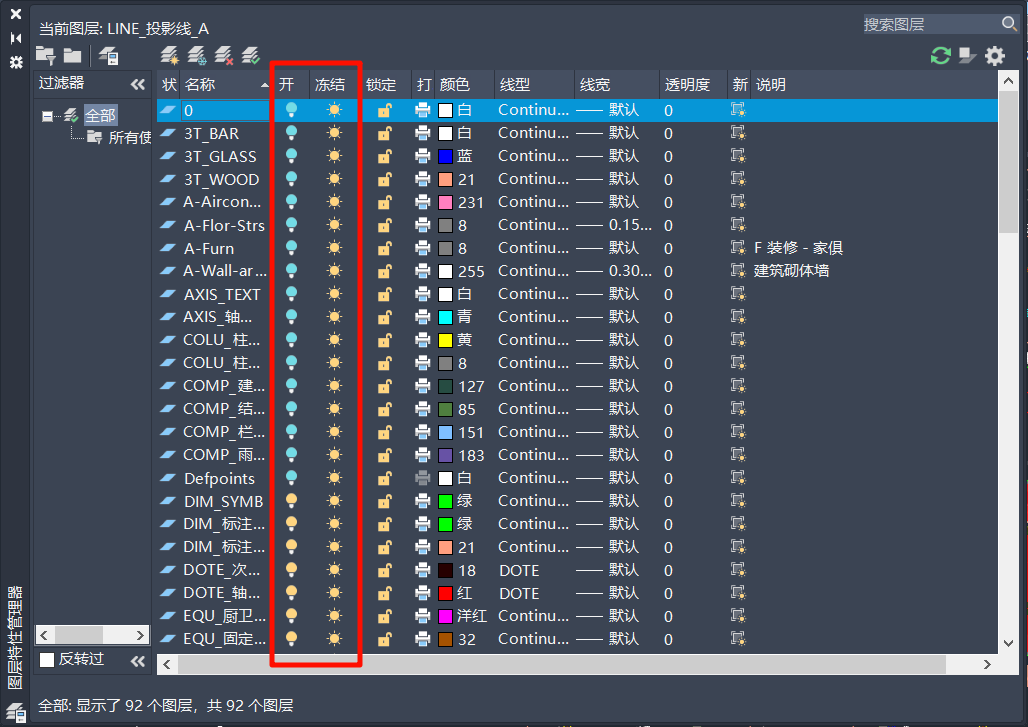
Task: Create a new layer with toolbar icon
Action: pyautogui.click(x=170, y=56)
